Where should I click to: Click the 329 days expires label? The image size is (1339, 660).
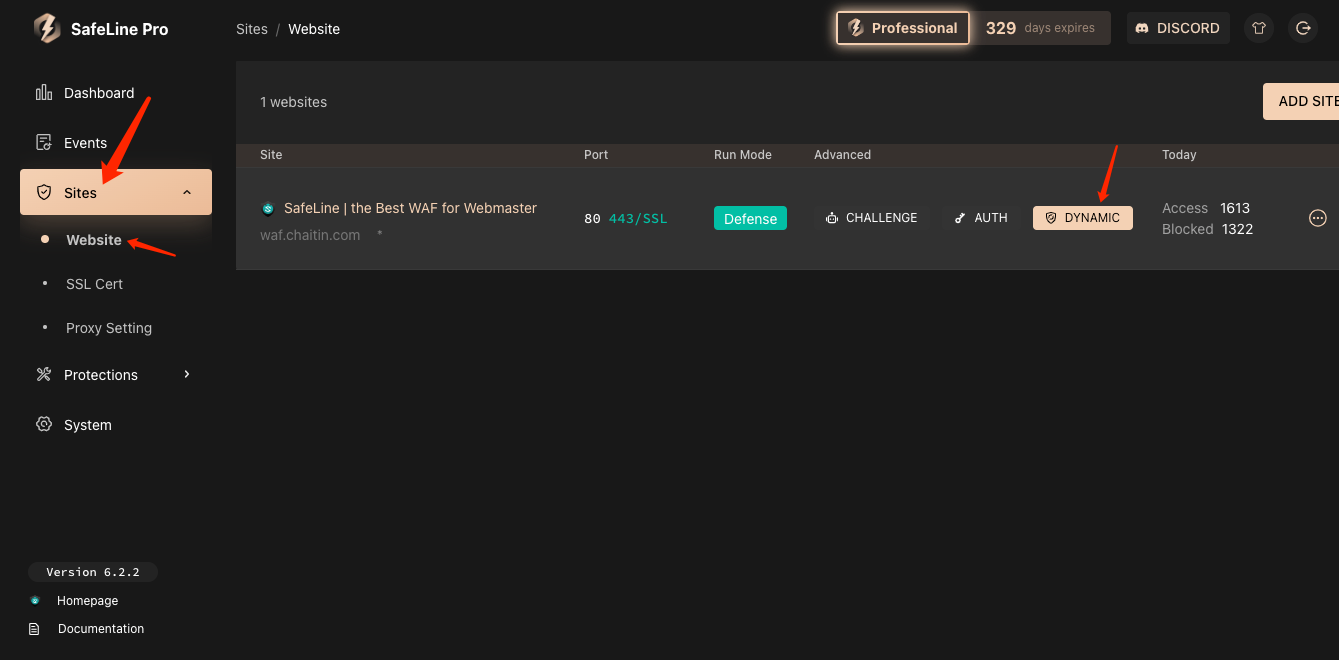1040,28
